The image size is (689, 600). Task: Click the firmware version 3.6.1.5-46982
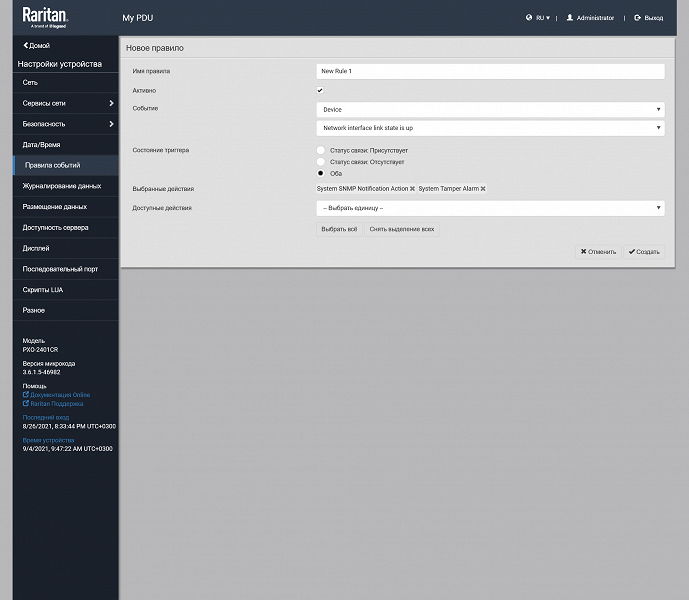click(41, 372)
